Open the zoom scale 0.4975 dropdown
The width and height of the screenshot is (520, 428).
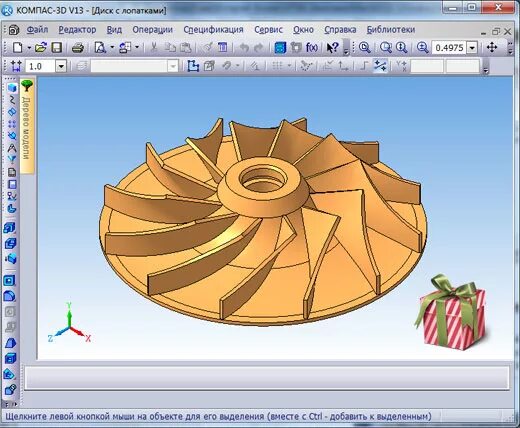pos(472,48)
